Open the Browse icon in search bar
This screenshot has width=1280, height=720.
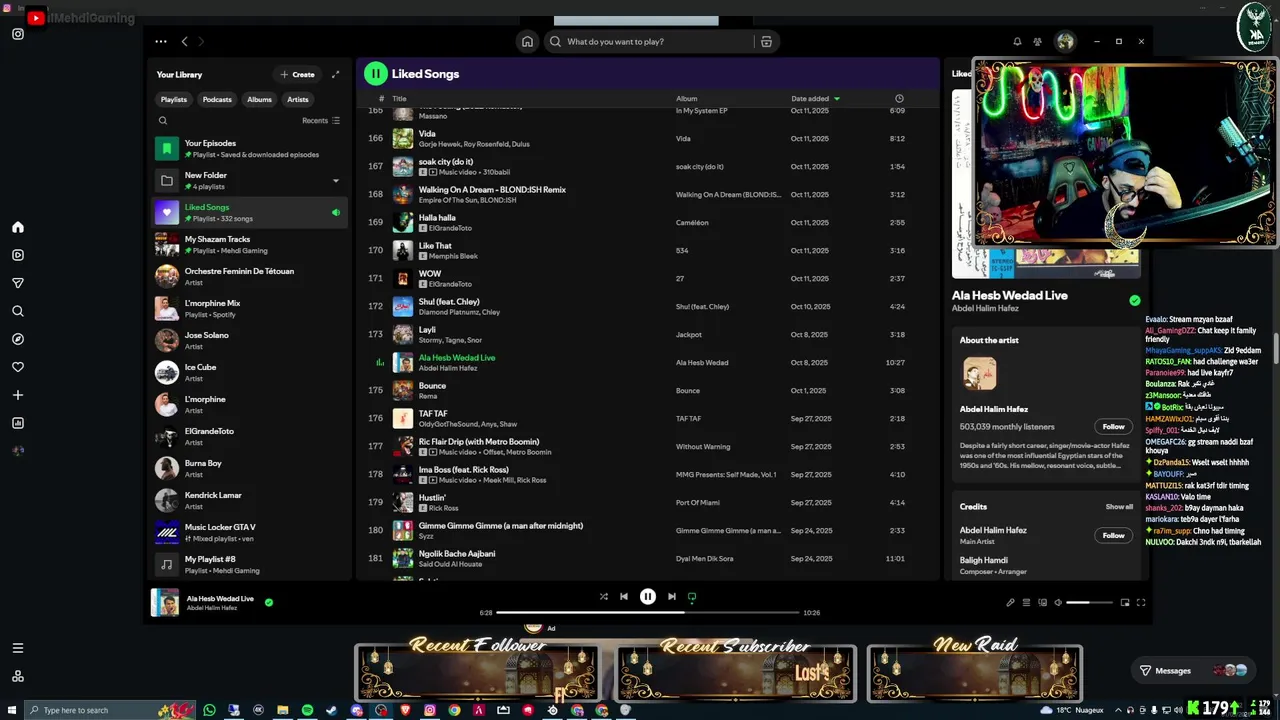[766, 42]
